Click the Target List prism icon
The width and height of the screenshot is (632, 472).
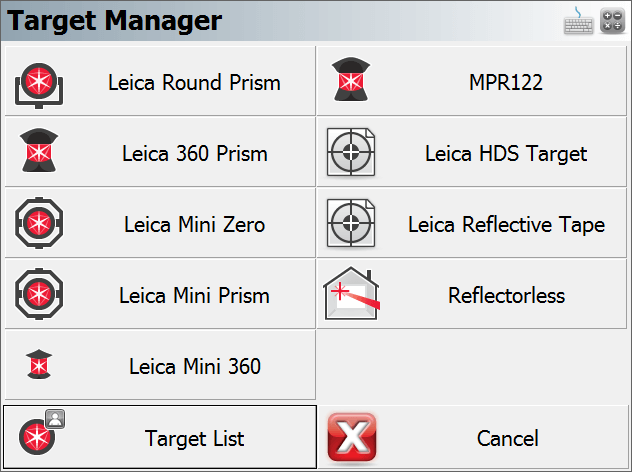pos(42,432)
